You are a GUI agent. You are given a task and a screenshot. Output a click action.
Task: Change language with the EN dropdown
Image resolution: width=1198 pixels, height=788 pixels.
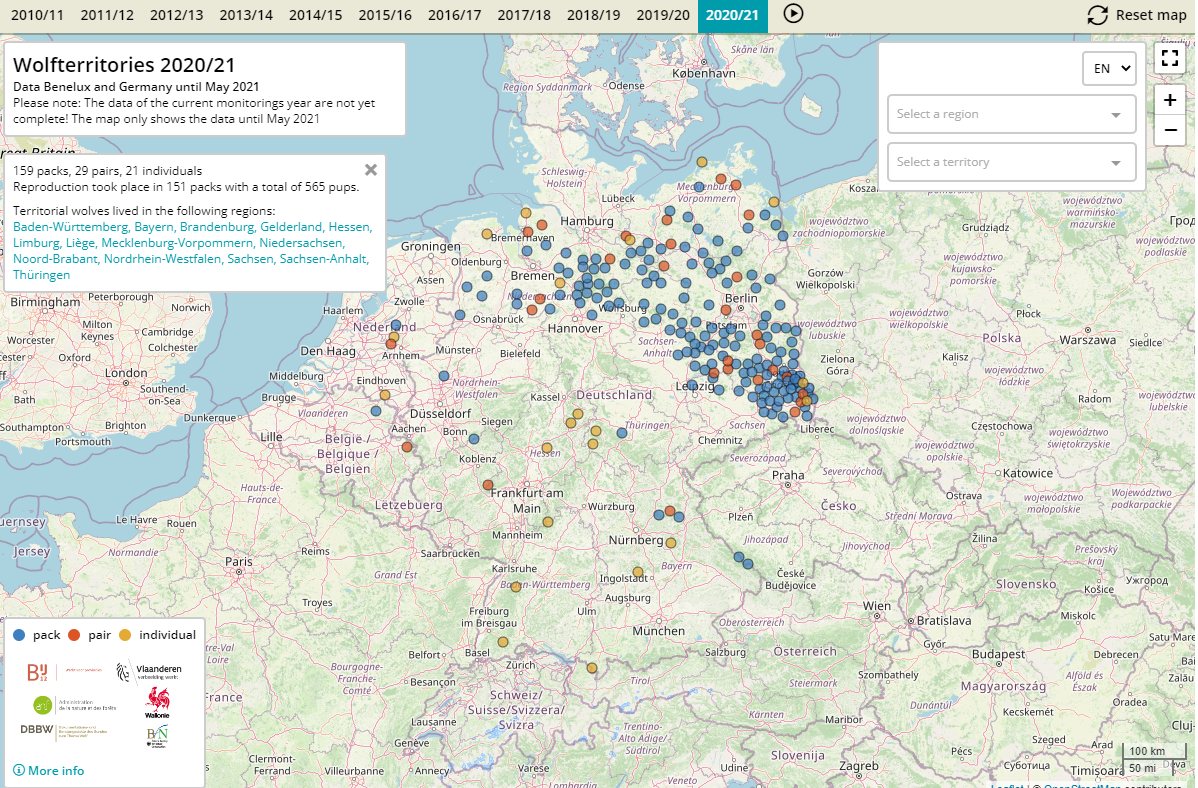1108,68
